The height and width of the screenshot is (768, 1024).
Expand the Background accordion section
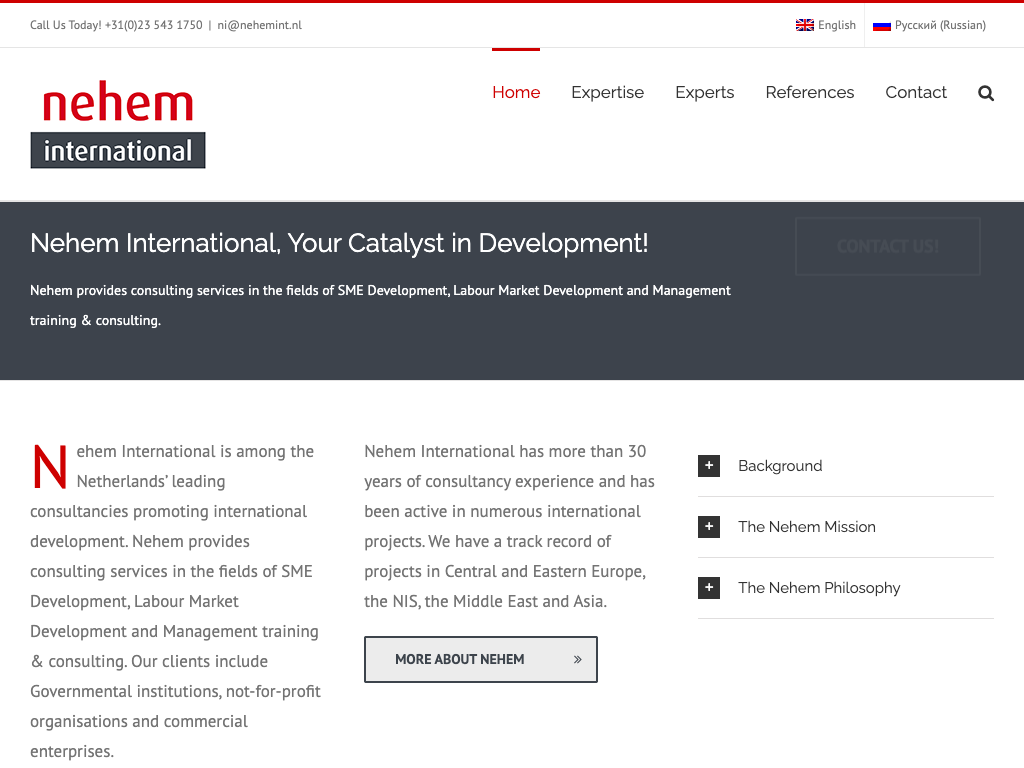pyautogui.click(x=780, y=466)
